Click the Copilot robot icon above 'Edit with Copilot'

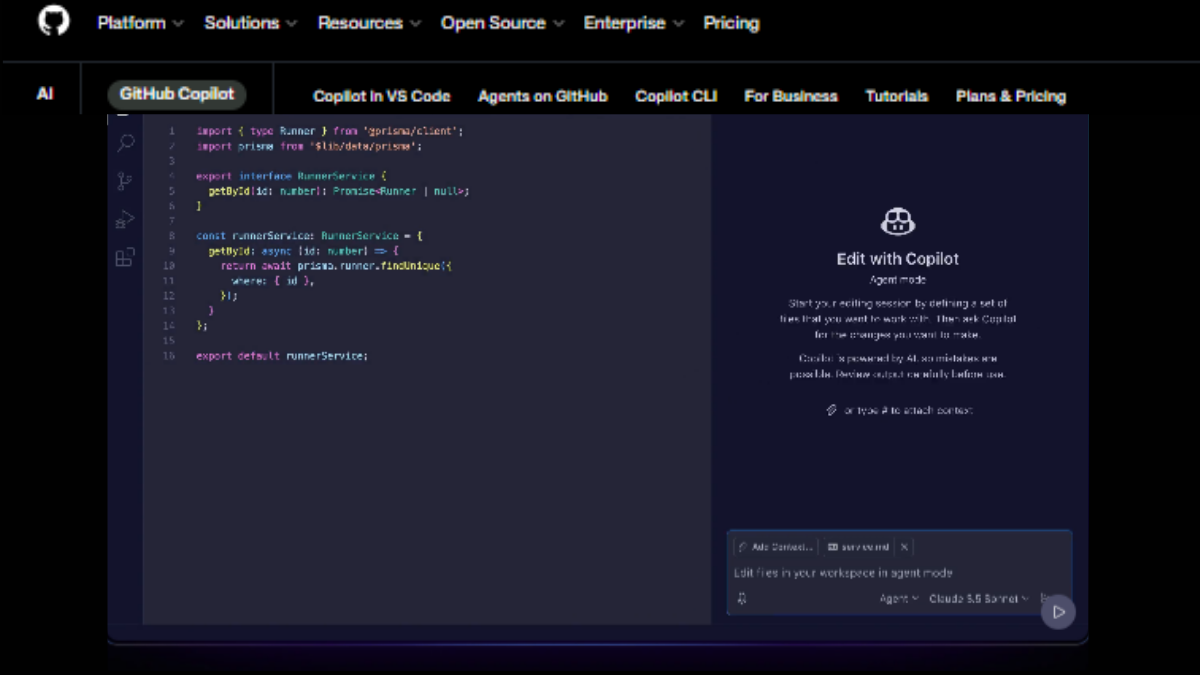pyautogui.click(x=898, y=219)
